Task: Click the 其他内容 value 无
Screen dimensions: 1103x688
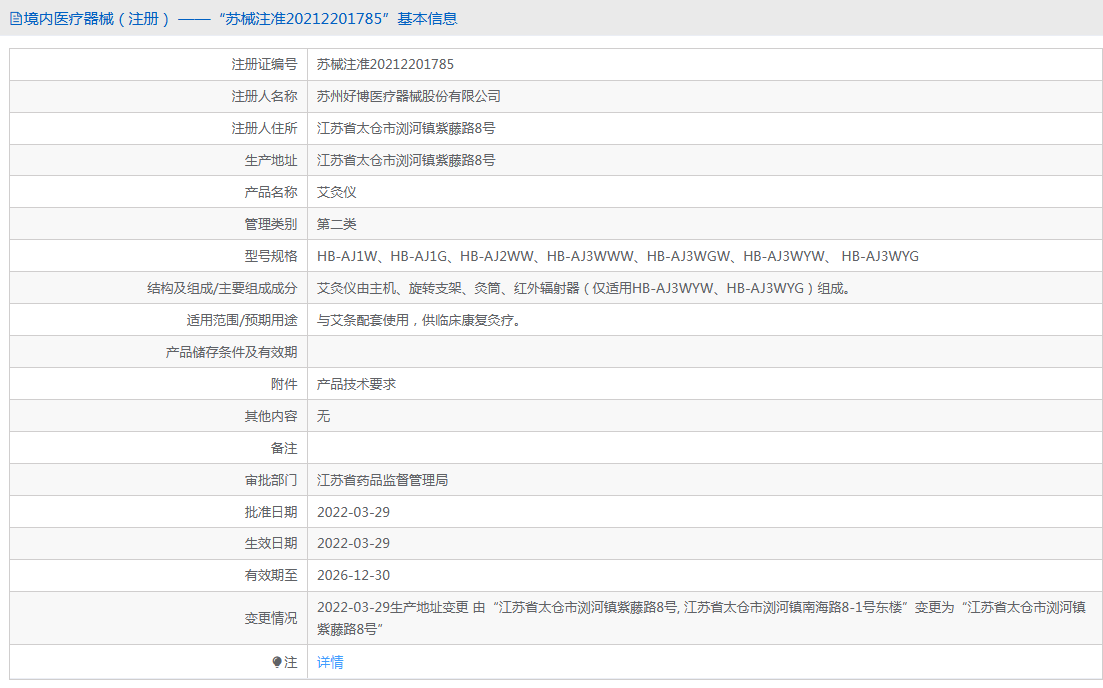Action: point(323,416)
